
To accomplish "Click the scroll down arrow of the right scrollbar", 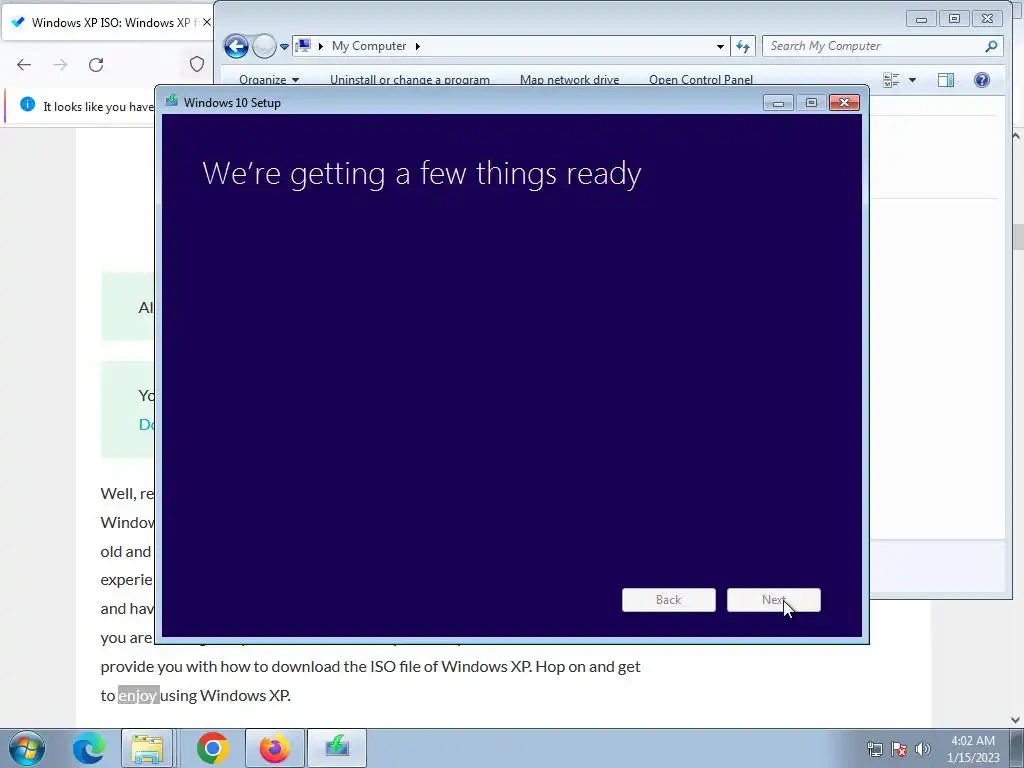I will [x=1016, y=720].
